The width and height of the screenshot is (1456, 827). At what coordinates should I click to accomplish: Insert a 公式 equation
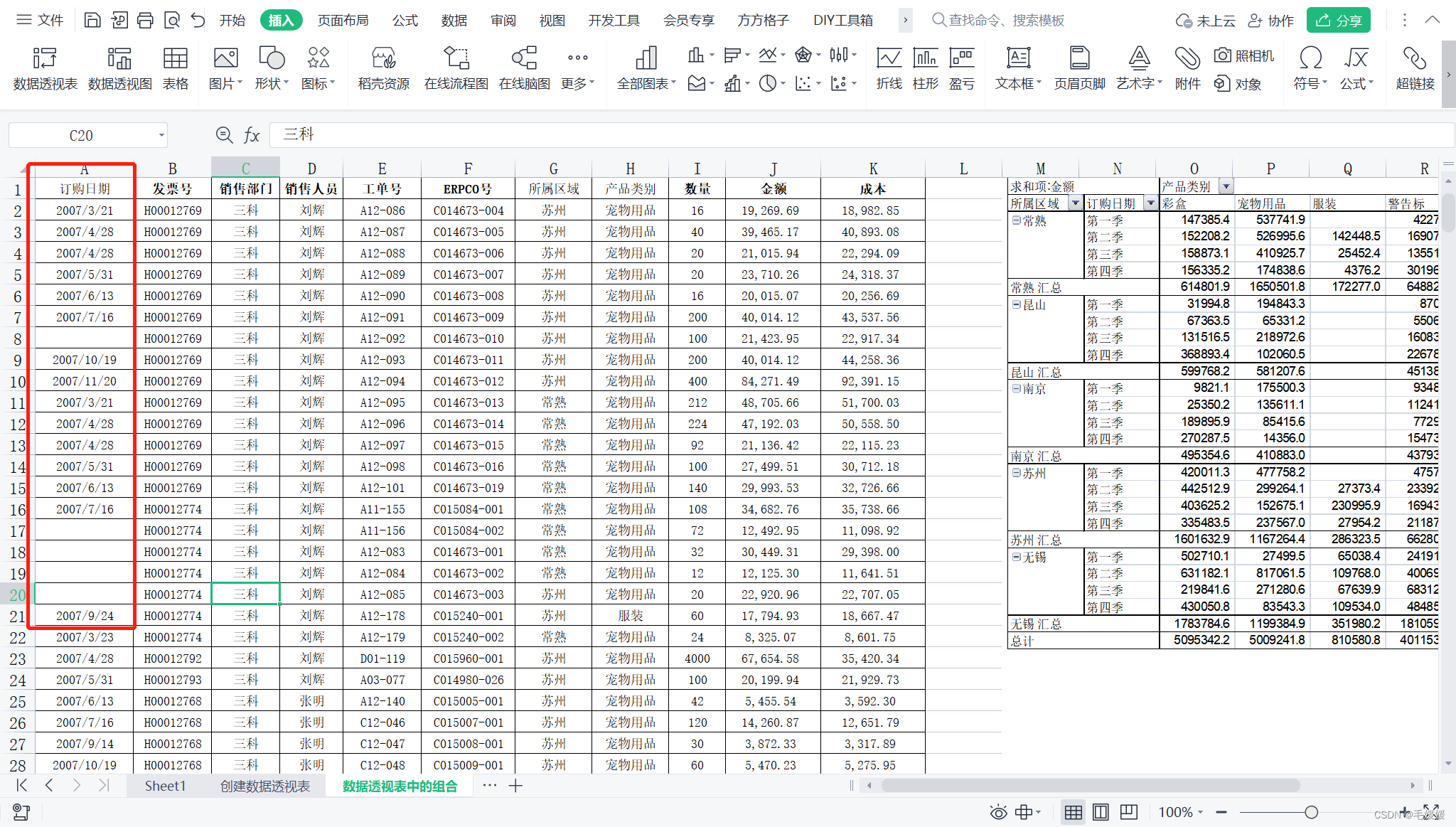click(x=1356, y=68)
